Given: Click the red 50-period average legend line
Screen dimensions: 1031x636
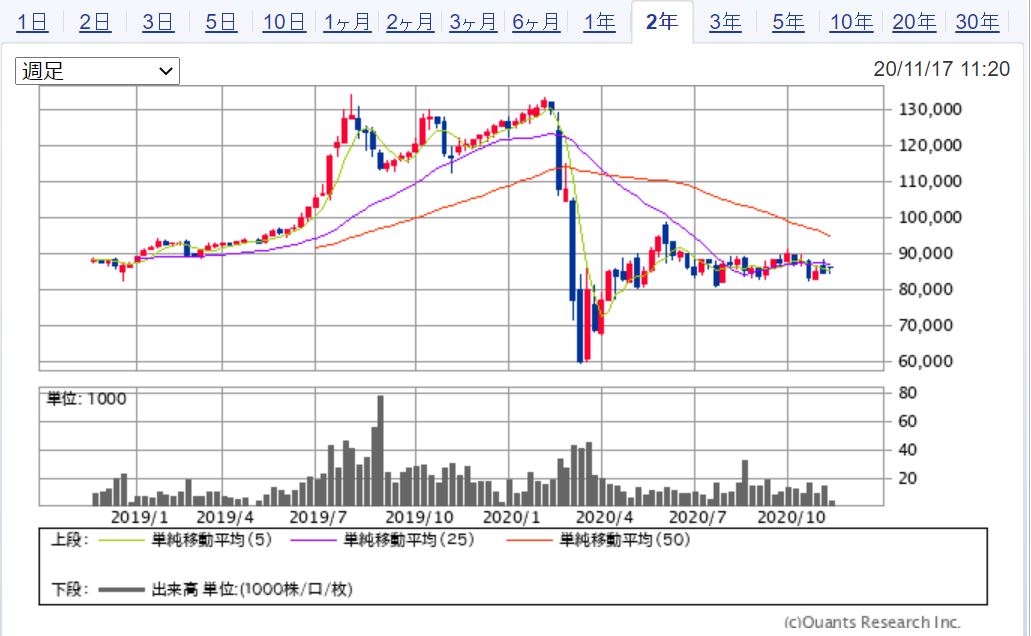Looking at the screenshot, I should pos(529,541).
